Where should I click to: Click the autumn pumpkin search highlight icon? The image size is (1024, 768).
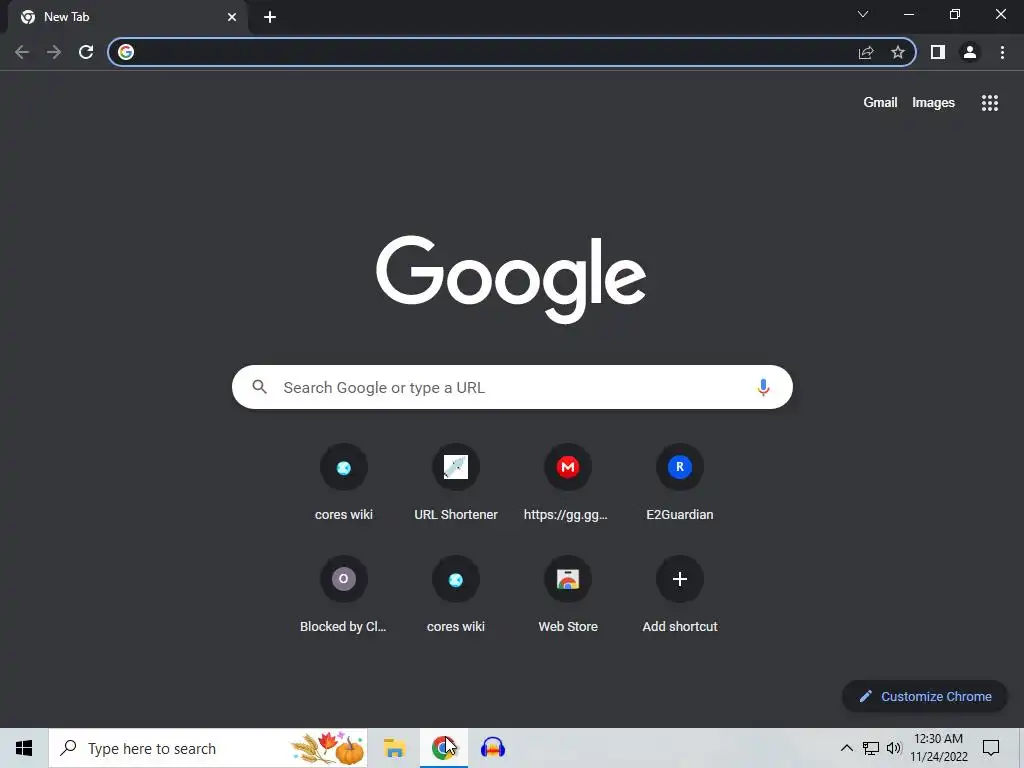click(x=328, y=748)
